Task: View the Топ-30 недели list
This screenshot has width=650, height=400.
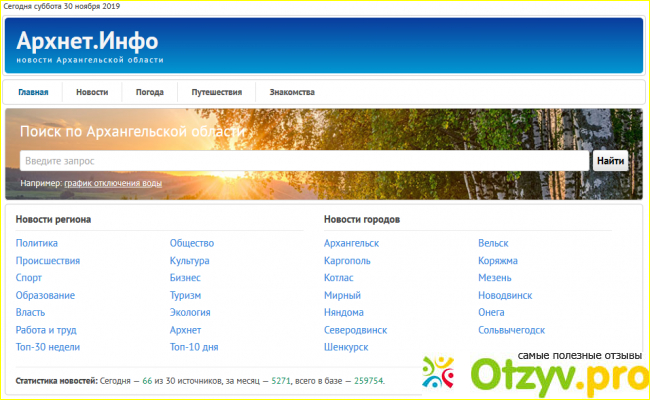Action: click(x=47, y=347)
